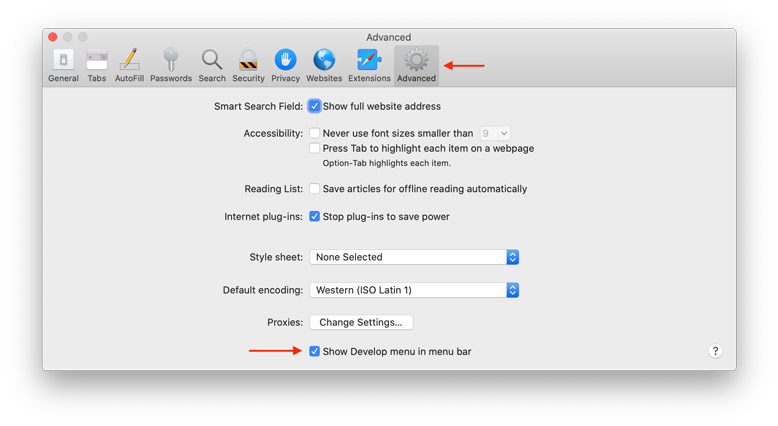Screen dimensions: 778x426
Task: Open the Passwords key icon pane
Action: tap(171, 65)
